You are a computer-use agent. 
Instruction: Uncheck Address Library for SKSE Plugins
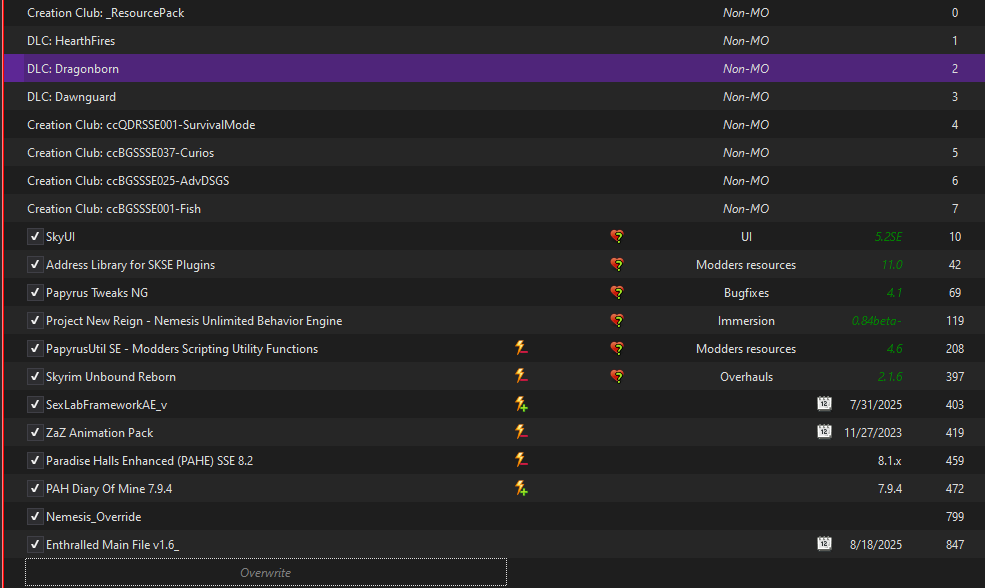coord(35,264)
